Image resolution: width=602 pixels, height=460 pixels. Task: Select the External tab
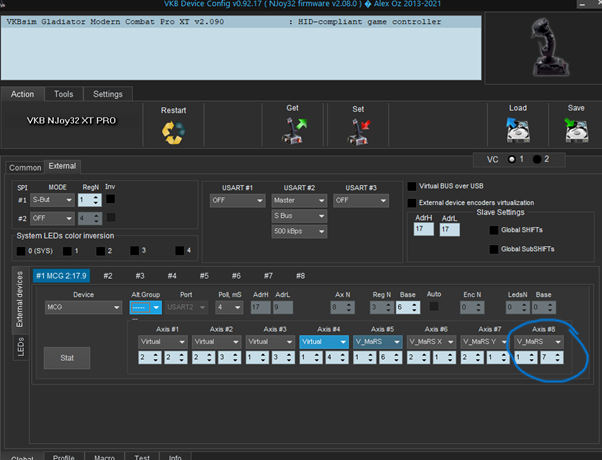[x=62, y=166]
